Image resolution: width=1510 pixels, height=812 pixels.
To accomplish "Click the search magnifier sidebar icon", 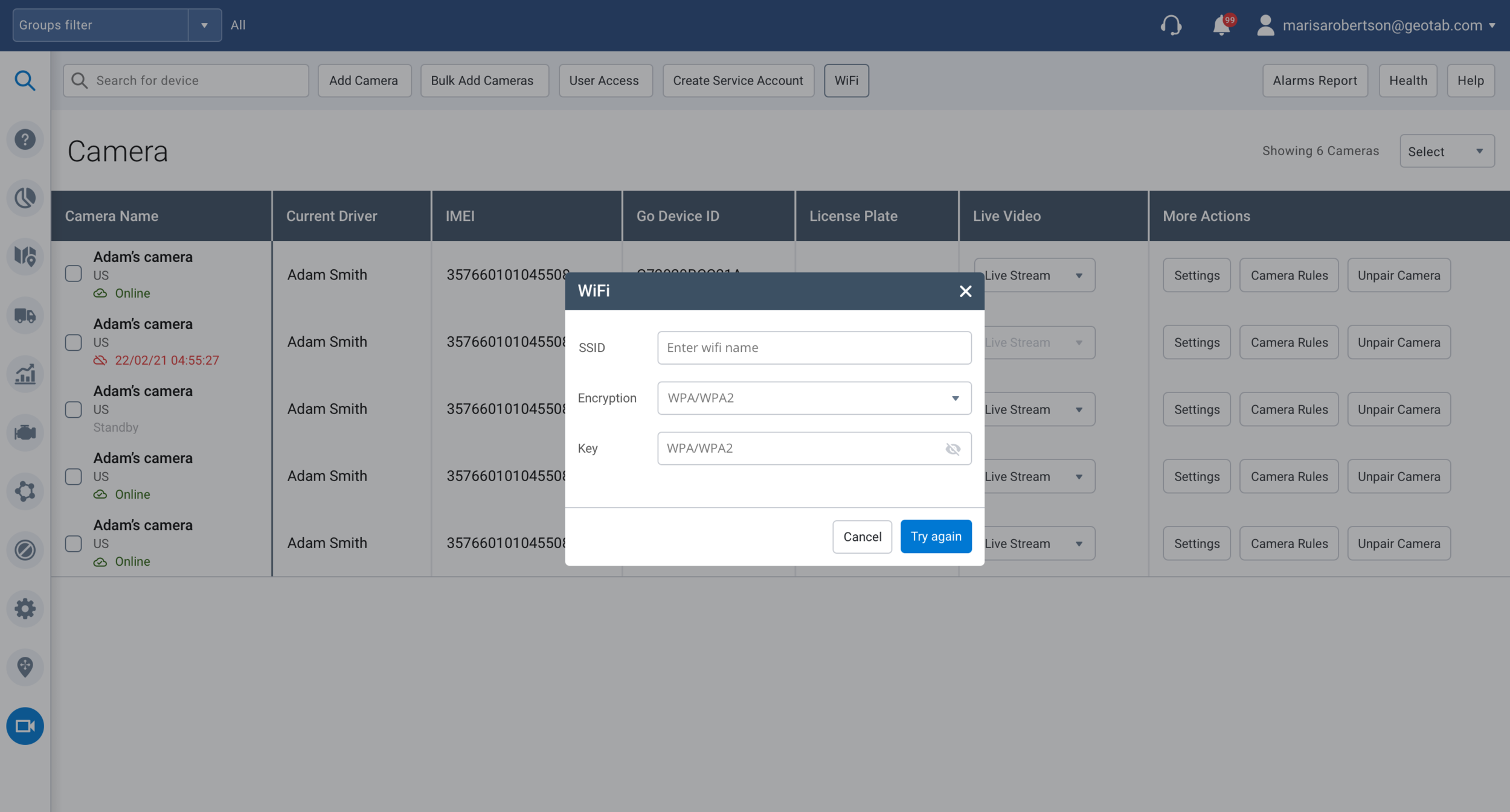I will [25, 80].
